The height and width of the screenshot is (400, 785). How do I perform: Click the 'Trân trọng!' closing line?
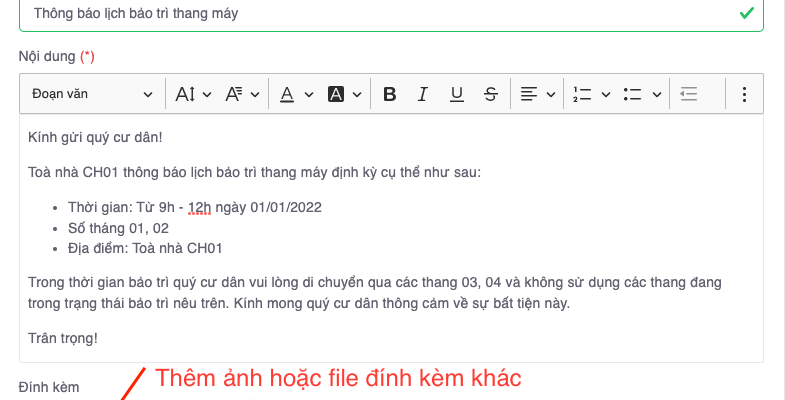point(63,338)
